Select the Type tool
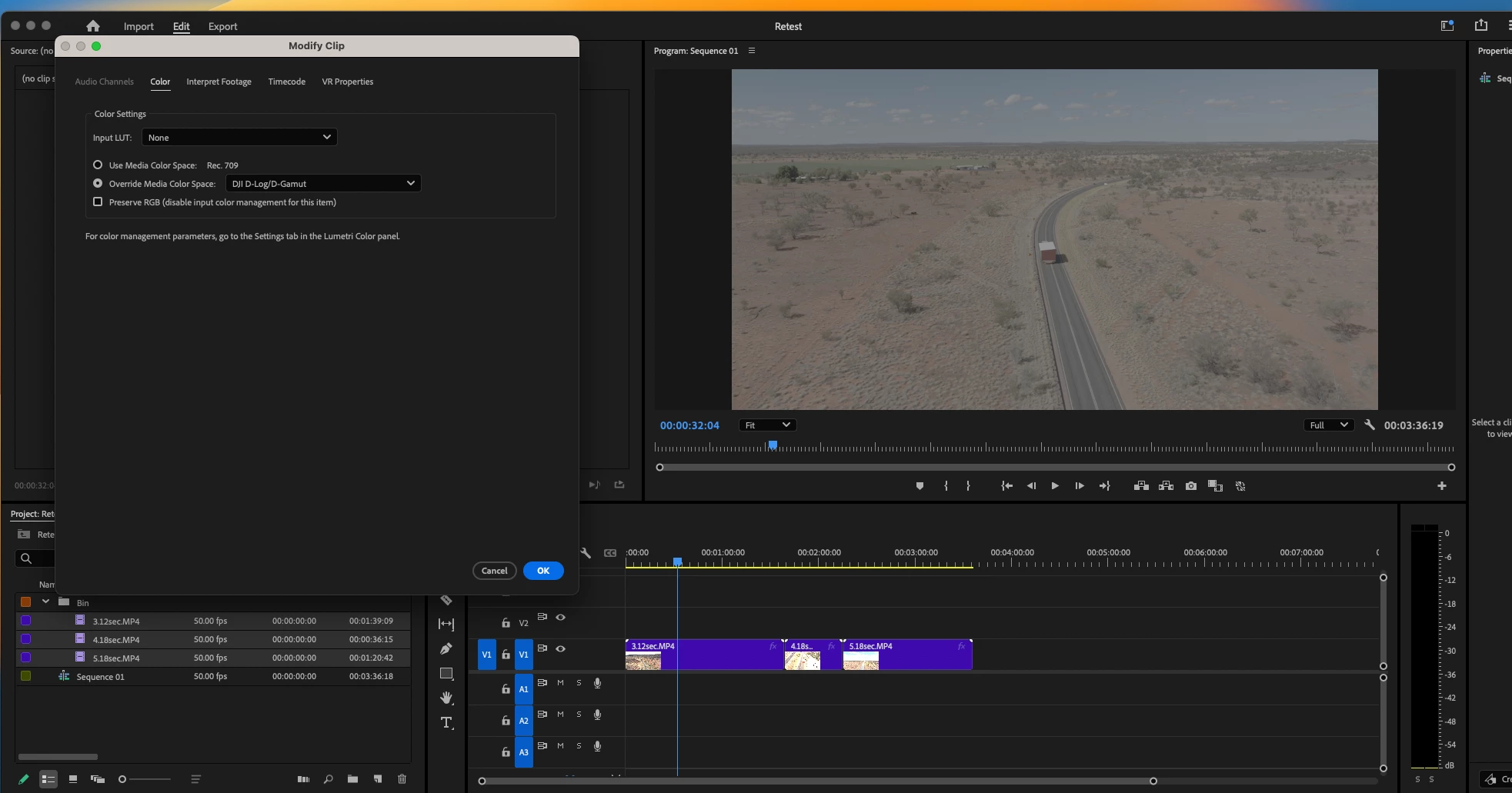The width and height of the screenshot is (1512, 793). pos(446,723)
